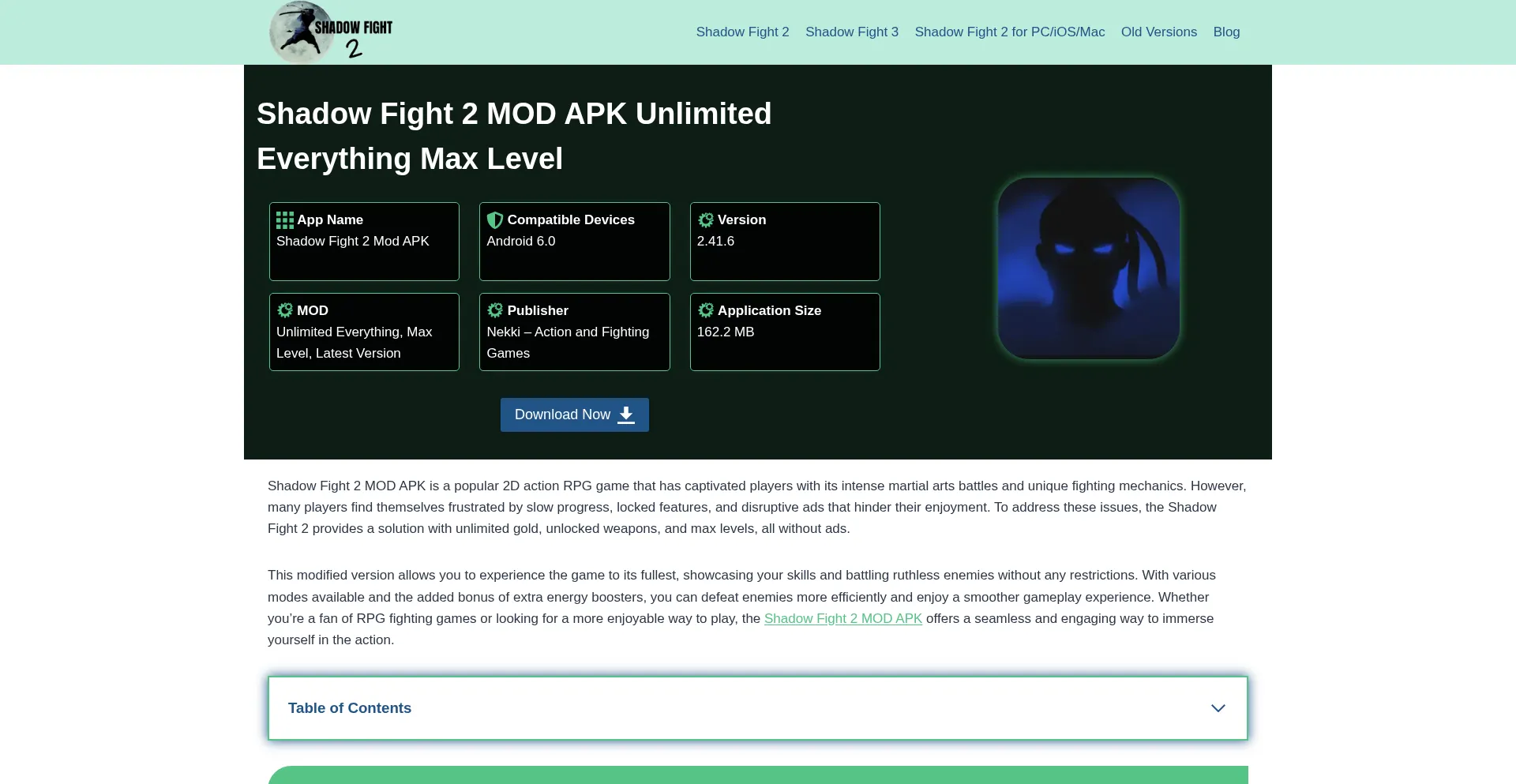Click the download arrow icon in button
The width and height of the screenshot is (1516, 784).
point(626,415)
